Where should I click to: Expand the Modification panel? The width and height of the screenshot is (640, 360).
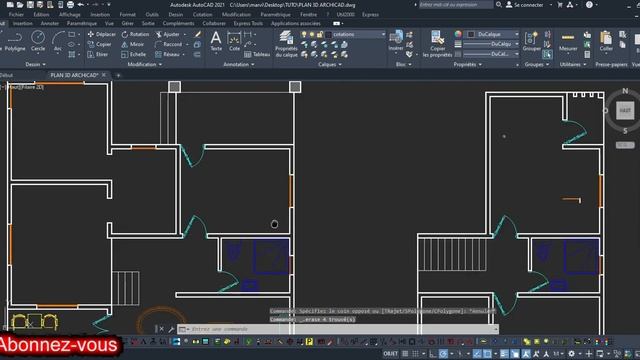tap(144, 64)
